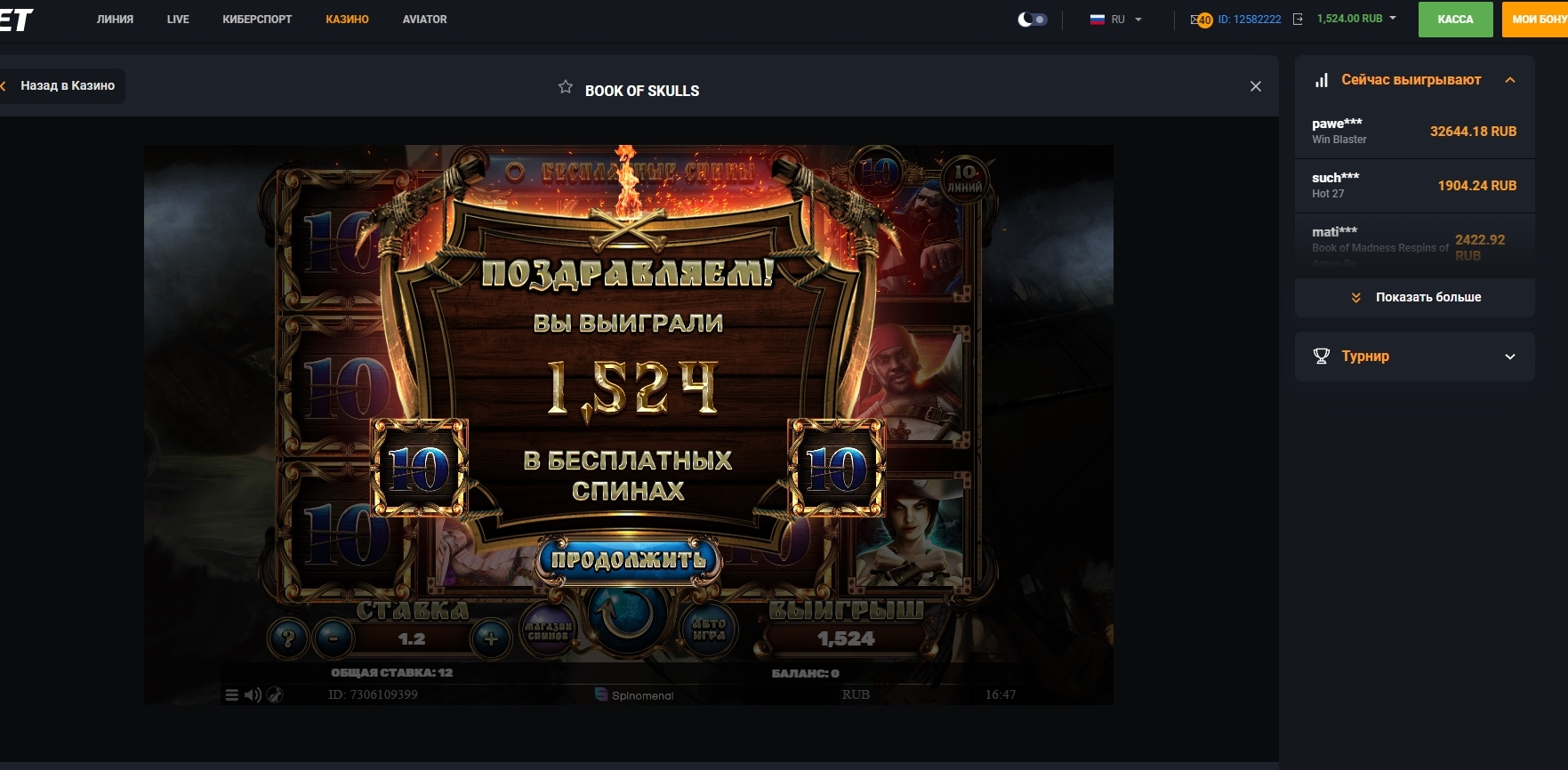Collapse the Сейчас выигрывают panel
This screenshot has width=1568, height=770.
click(x=1509, y=80)
